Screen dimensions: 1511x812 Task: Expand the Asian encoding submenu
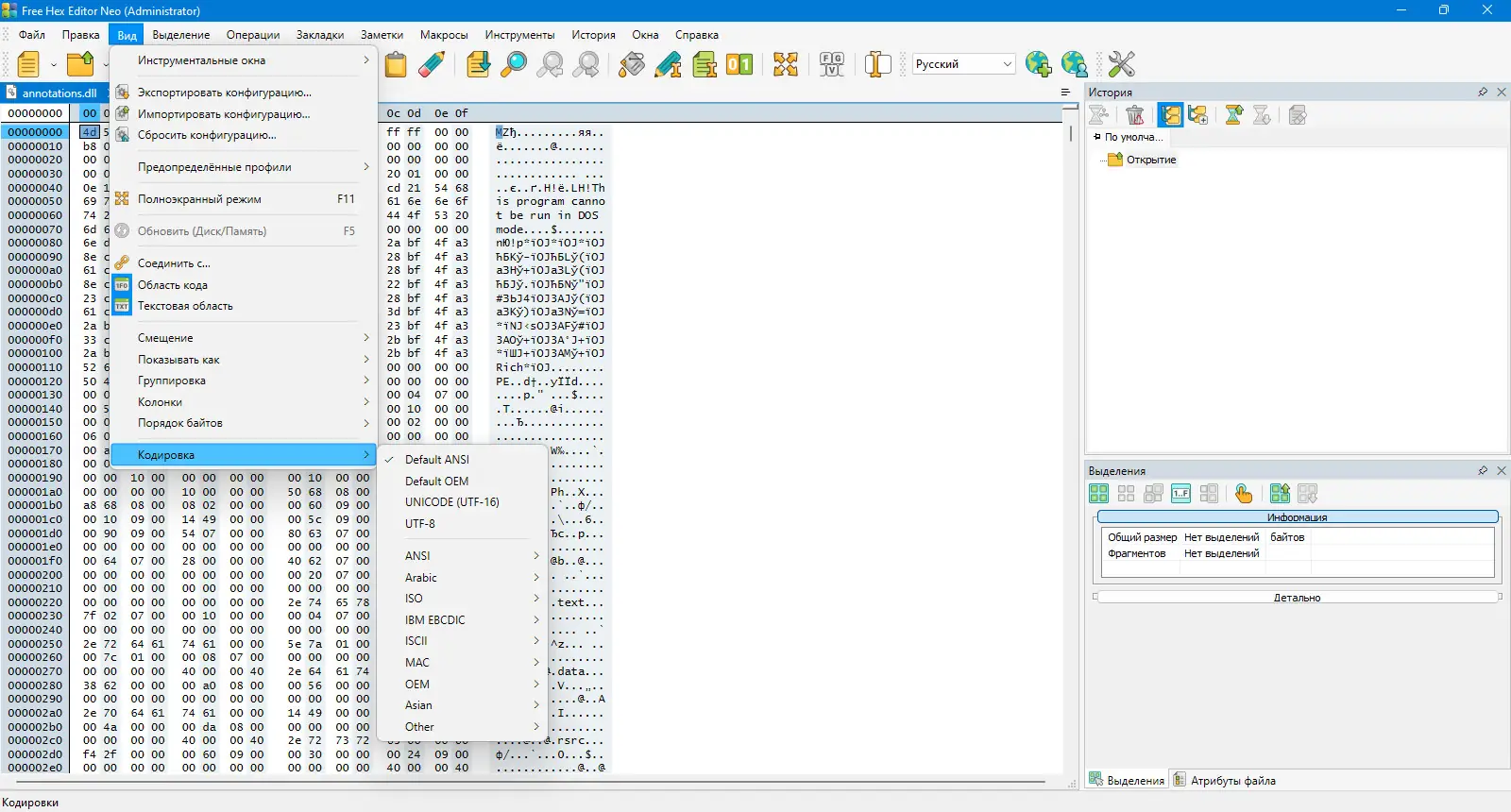coord(463,705)
